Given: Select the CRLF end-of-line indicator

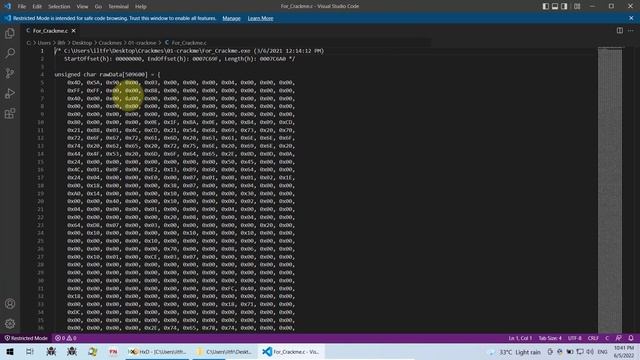Looking at the screenshot, I should point(593,338).
